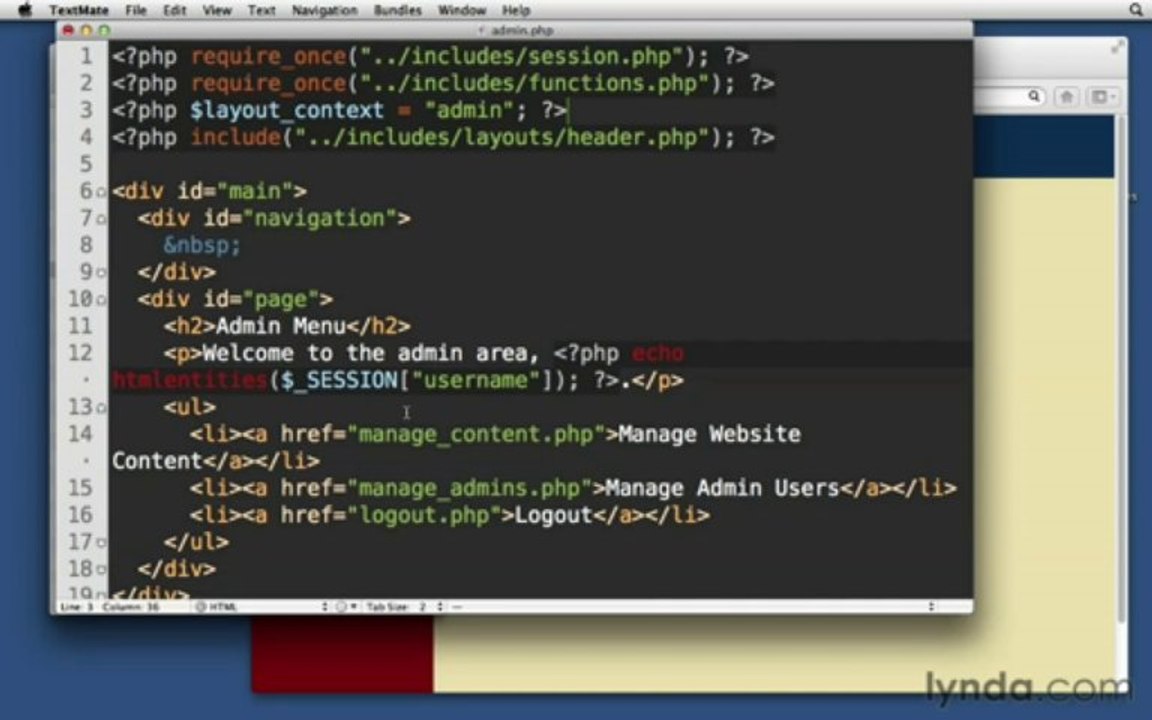Click line number 1 in the gutter
Viewport: 1152px width, 720px height.
point(87,57)
